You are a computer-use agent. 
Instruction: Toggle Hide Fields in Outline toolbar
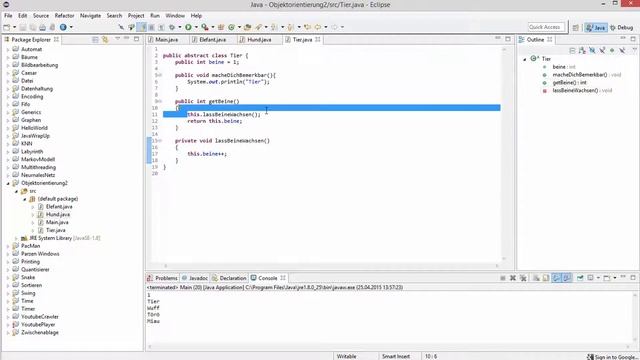(x=592, y=50)
